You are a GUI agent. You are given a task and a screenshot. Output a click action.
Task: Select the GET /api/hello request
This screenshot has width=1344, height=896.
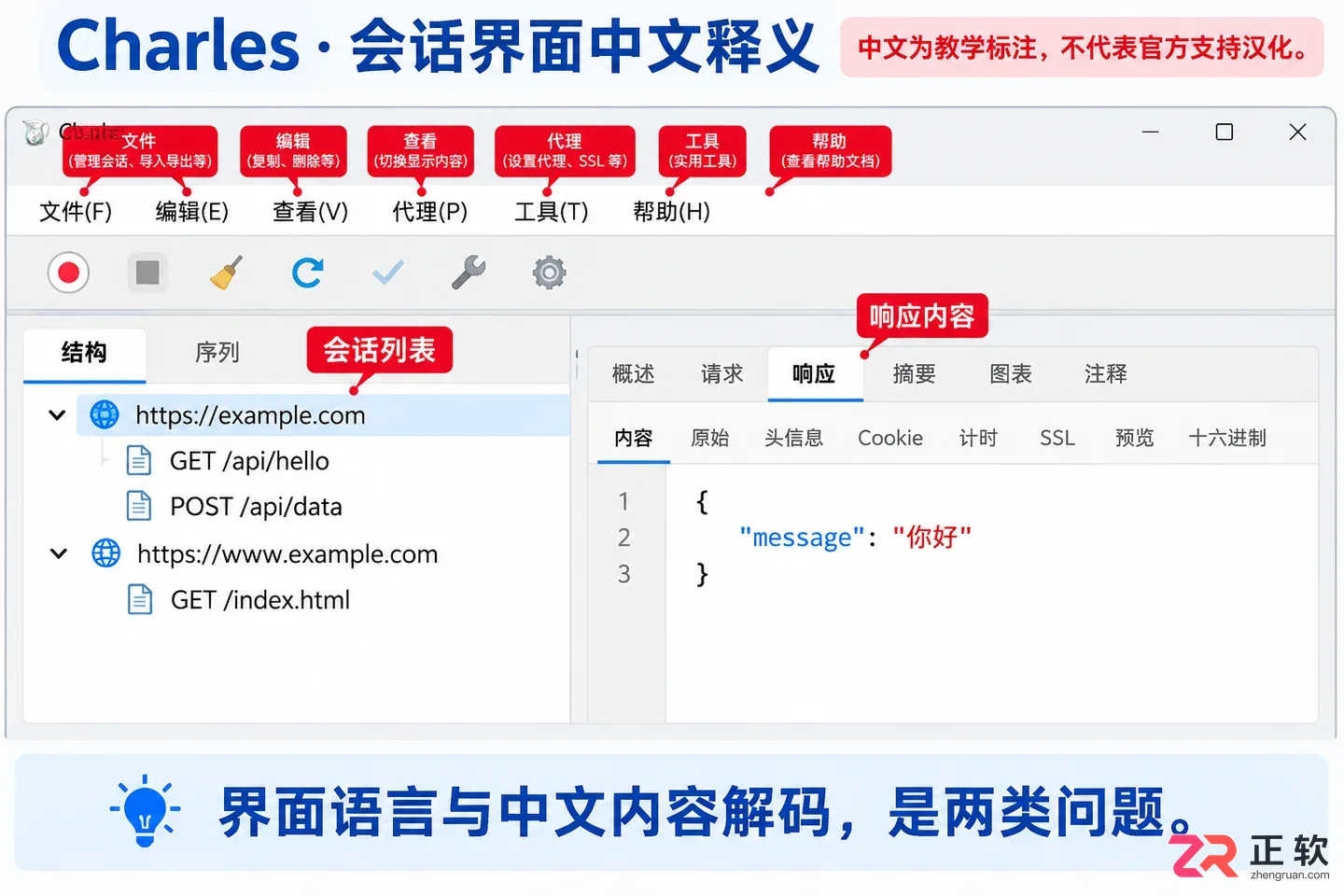click(249, 461)
